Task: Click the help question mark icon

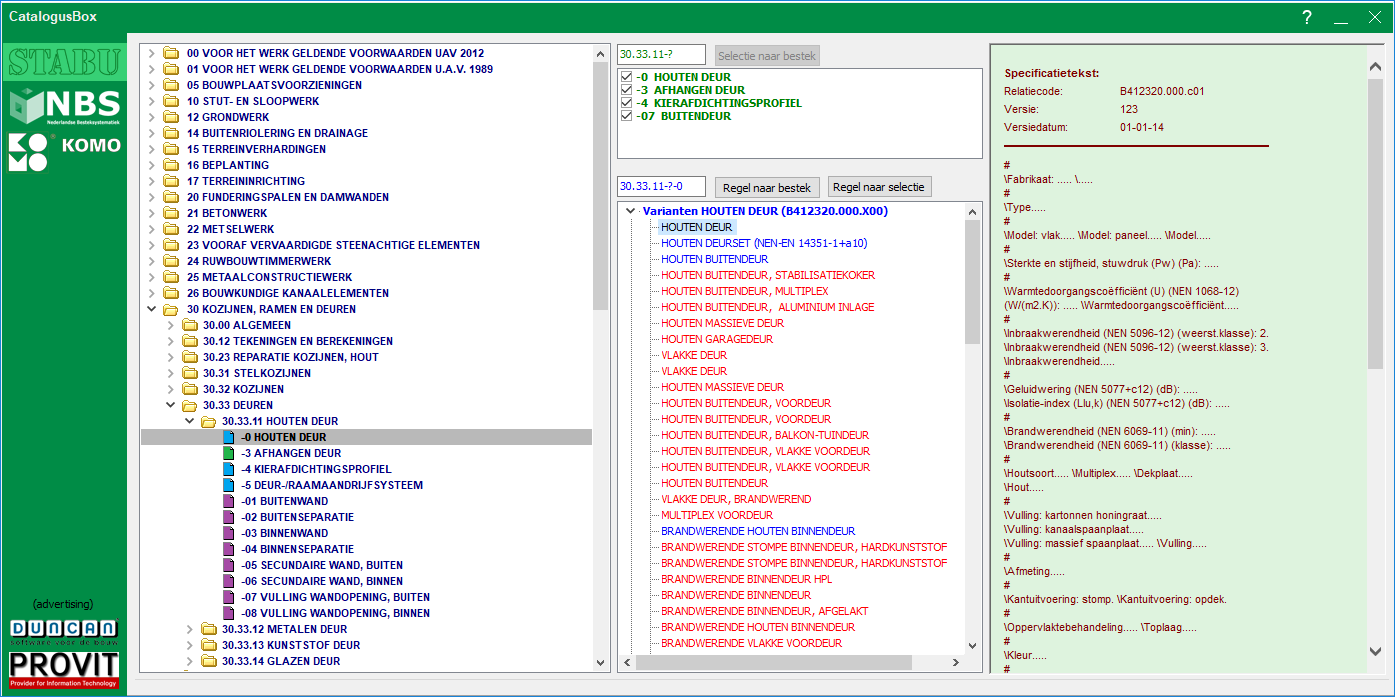Action: pyautogui.click(x=1306, y=17)
